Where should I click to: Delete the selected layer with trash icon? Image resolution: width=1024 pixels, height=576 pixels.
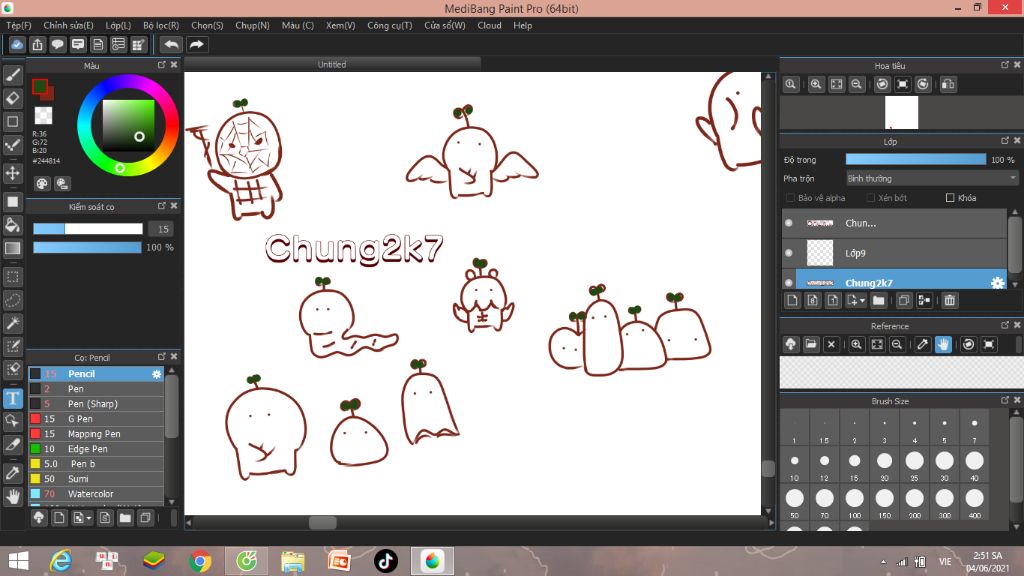(x=950, y=300)
